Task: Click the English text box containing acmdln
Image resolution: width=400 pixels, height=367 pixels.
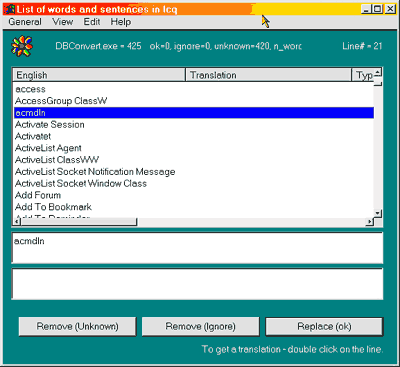Action: 197,248
